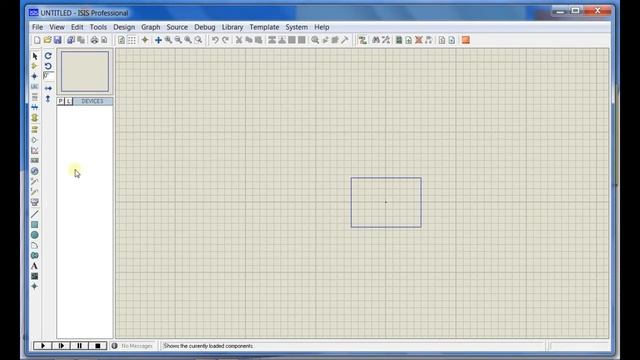Toggle Wire Autorouter icon
640x360 pixels.
362,40
